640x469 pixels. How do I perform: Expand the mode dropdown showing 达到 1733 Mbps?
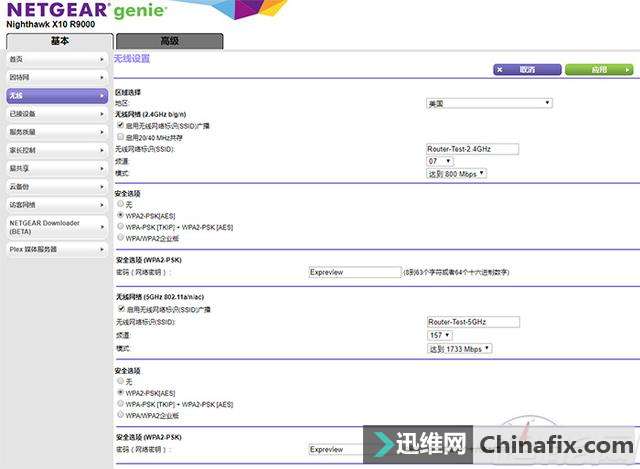click(x=459, y=349)
